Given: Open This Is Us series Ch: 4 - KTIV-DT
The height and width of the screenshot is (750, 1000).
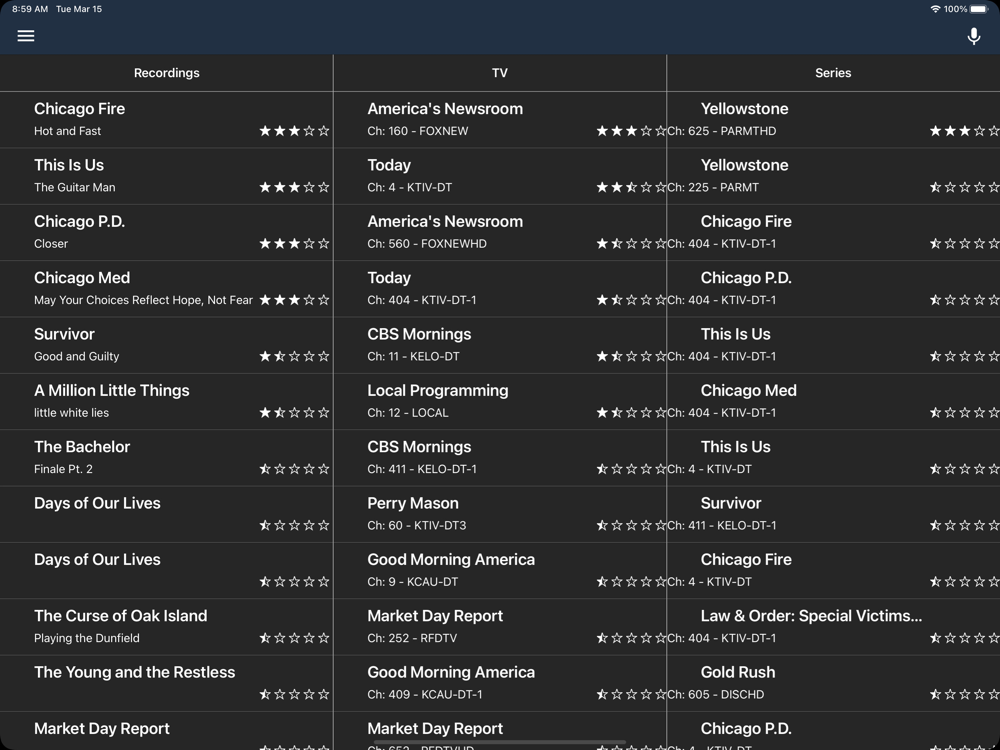Looking at the screenshot, I should [x=834, y=457].
